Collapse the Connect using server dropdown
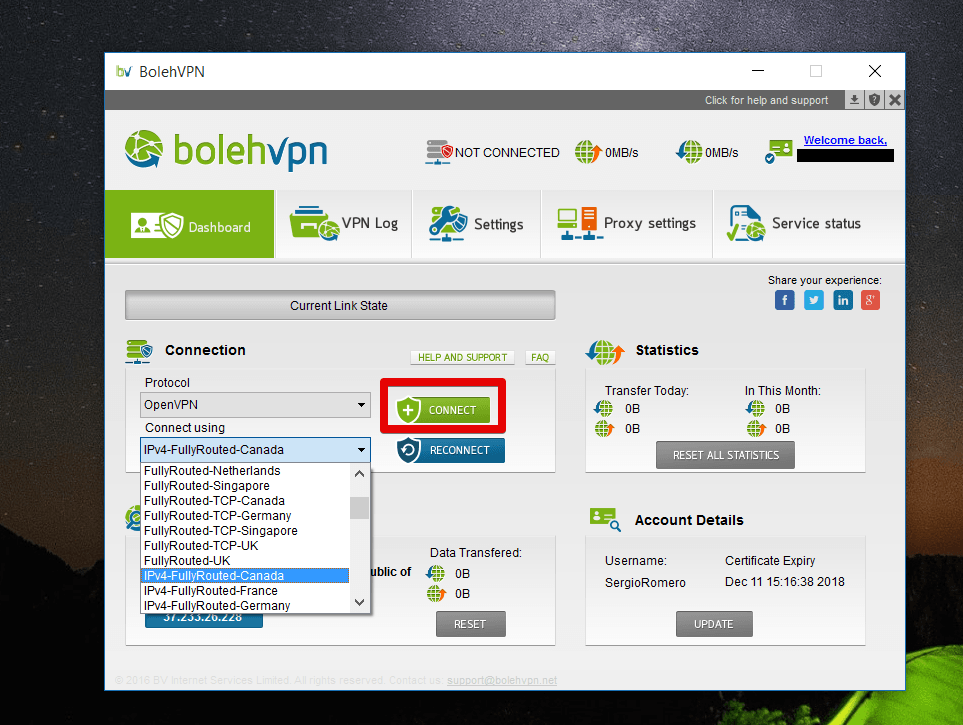This screenshot has width=963, height=725. click(255, 450)
